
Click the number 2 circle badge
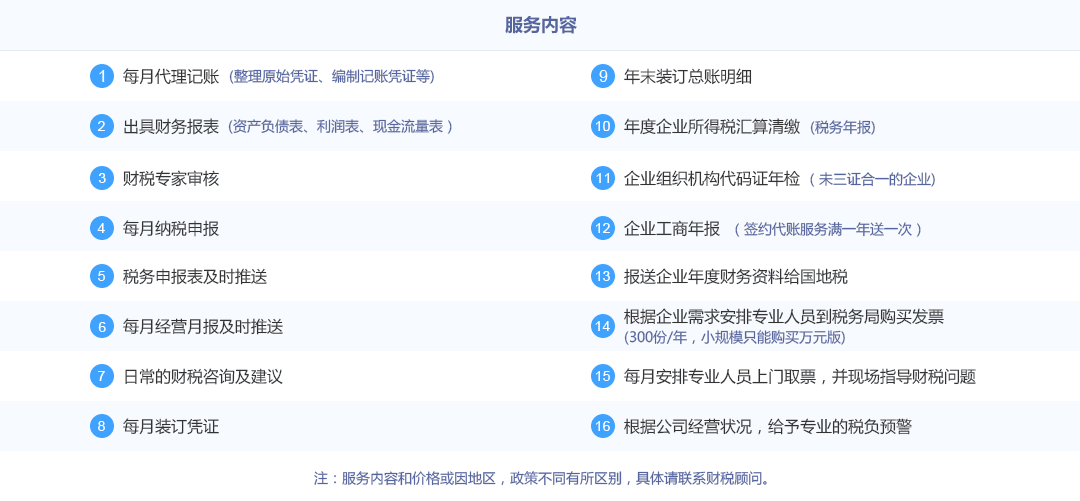coord(101,126)
